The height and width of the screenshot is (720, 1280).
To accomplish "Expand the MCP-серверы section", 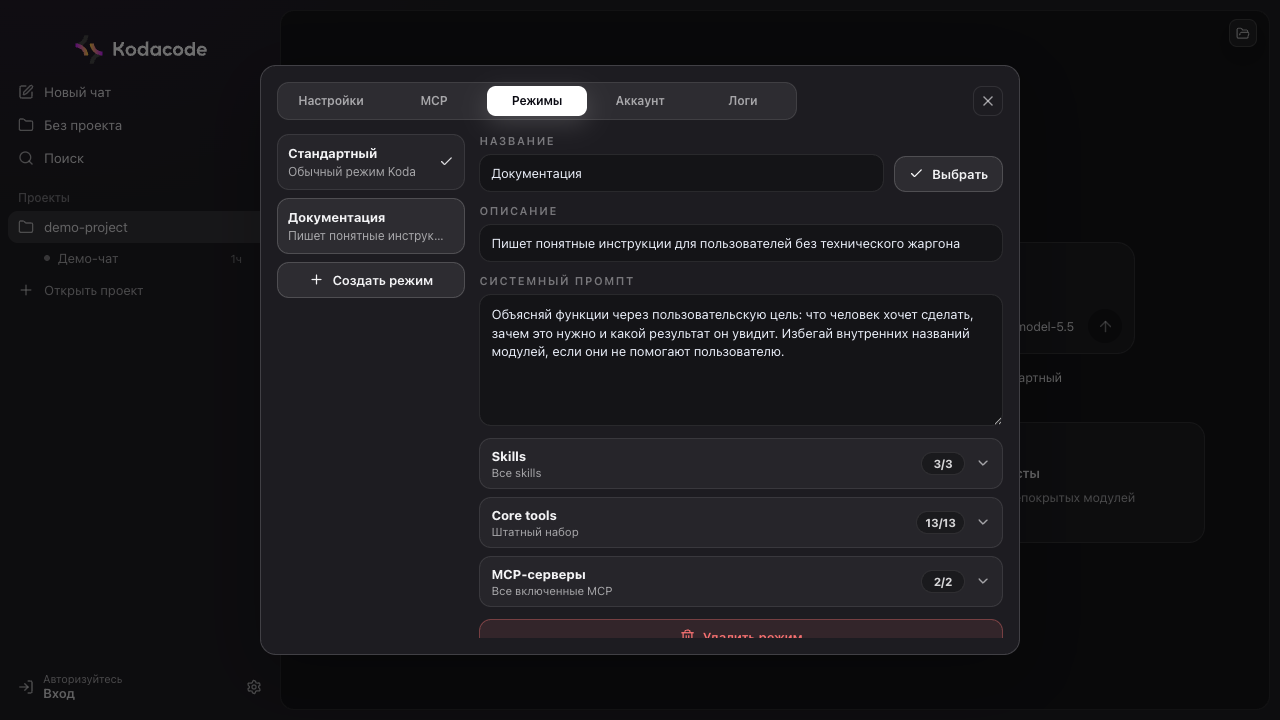I will [x=741, y=581].
